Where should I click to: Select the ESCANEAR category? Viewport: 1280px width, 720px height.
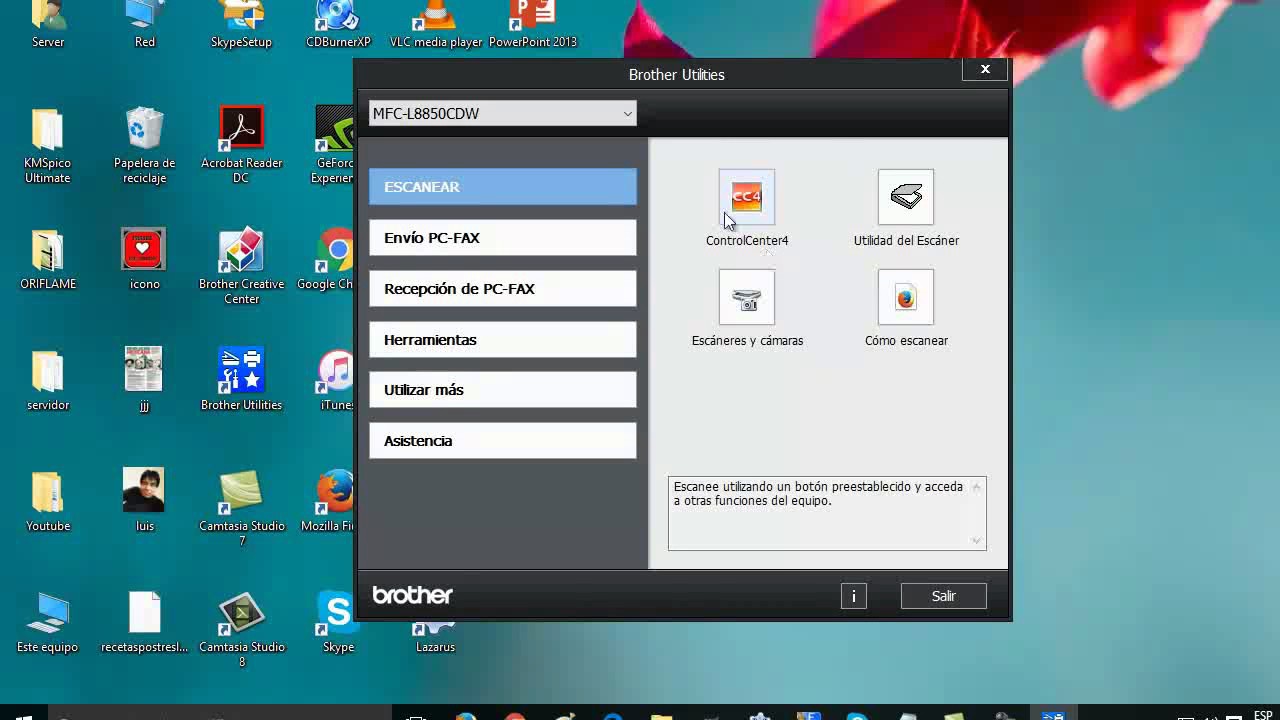click(502, 187)
